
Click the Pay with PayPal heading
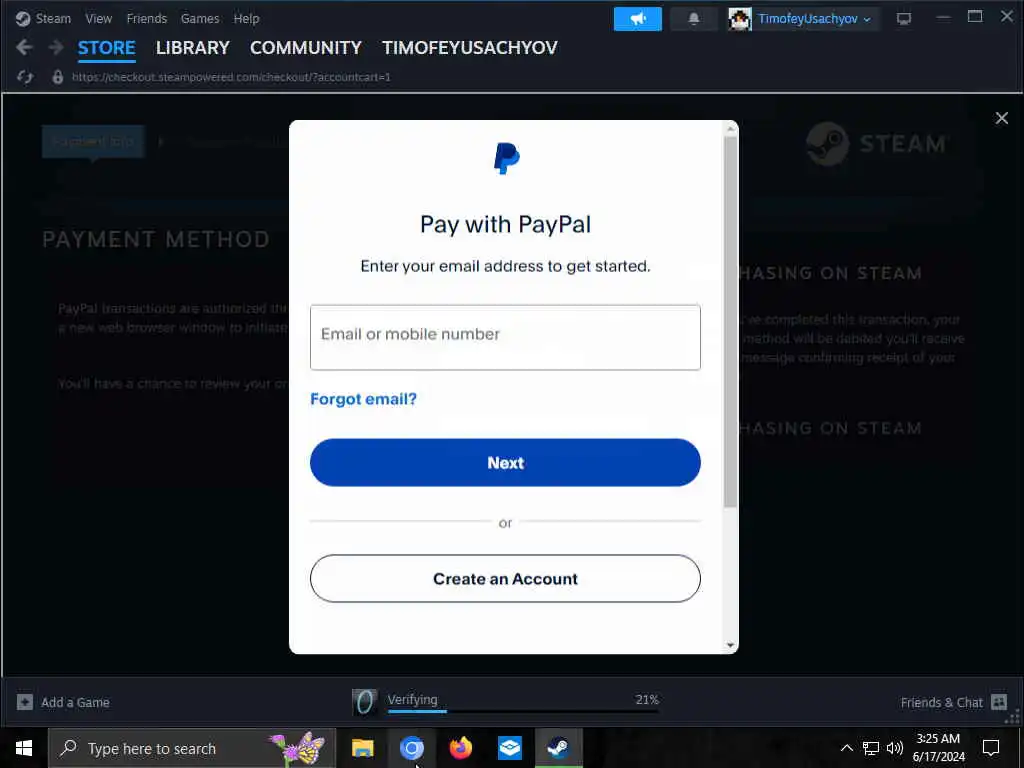[505, 225]
